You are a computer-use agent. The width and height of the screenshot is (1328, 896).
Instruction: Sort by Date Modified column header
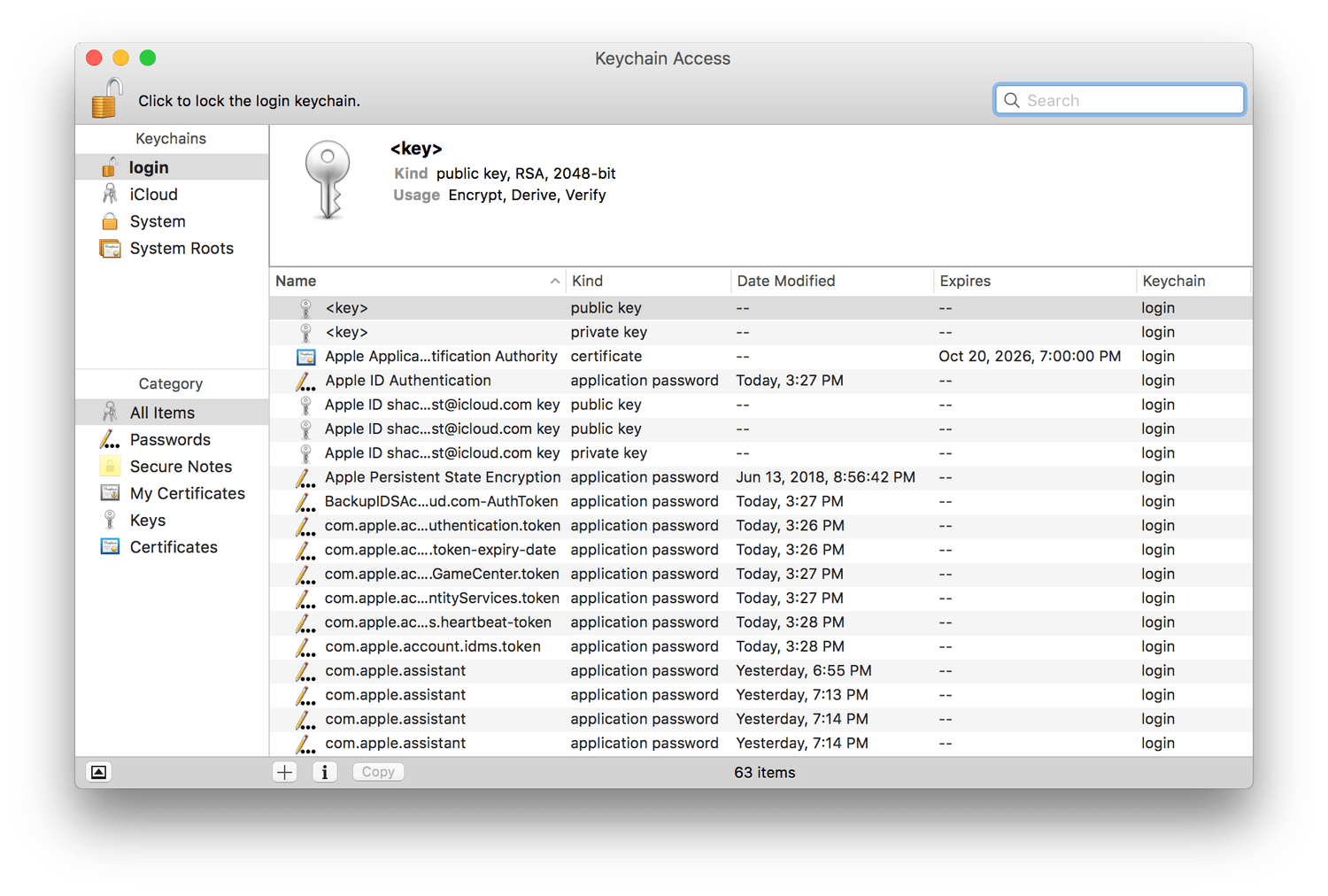tap(786, 282)
